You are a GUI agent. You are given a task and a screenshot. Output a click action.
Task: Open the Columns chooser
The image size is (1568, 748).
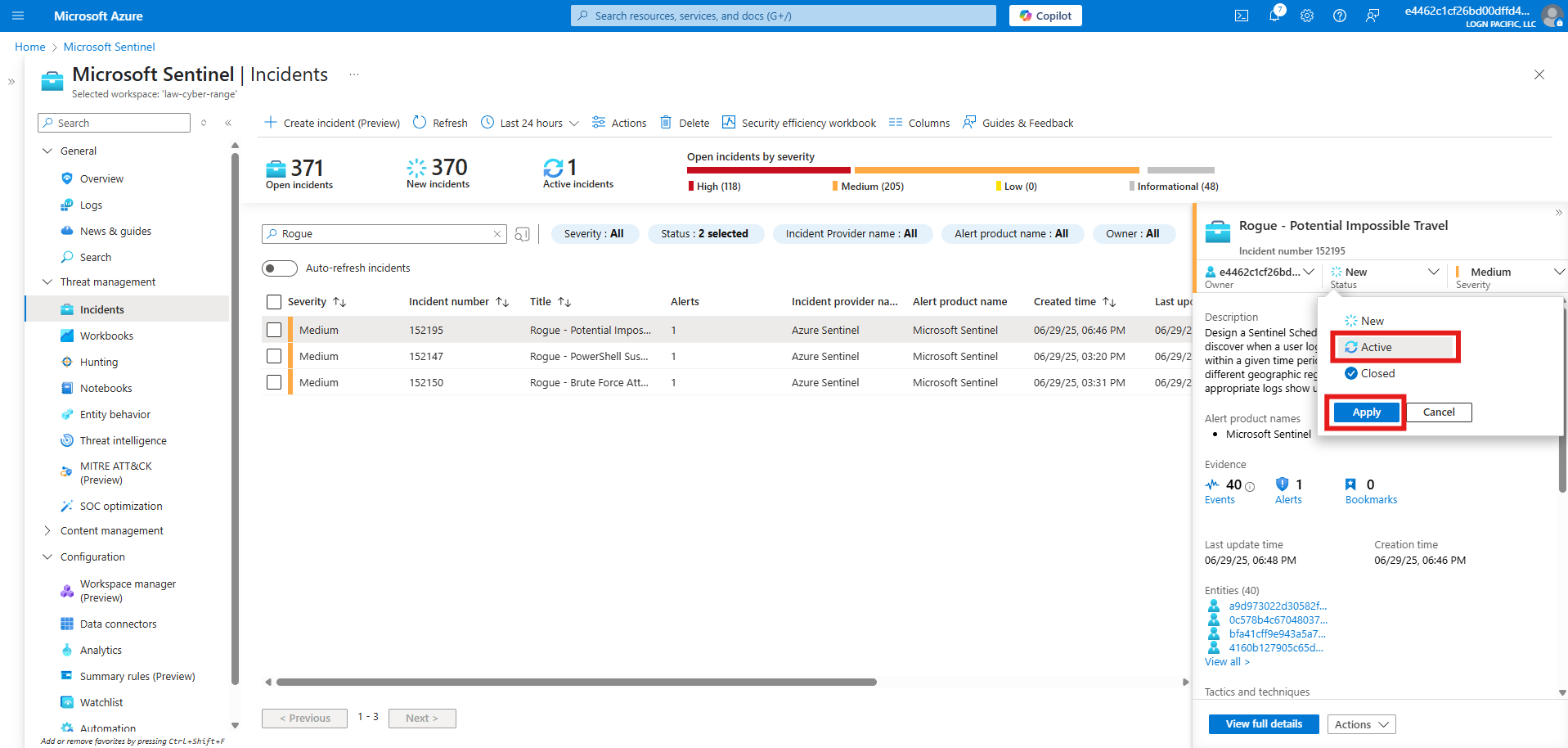click(919, 123)
